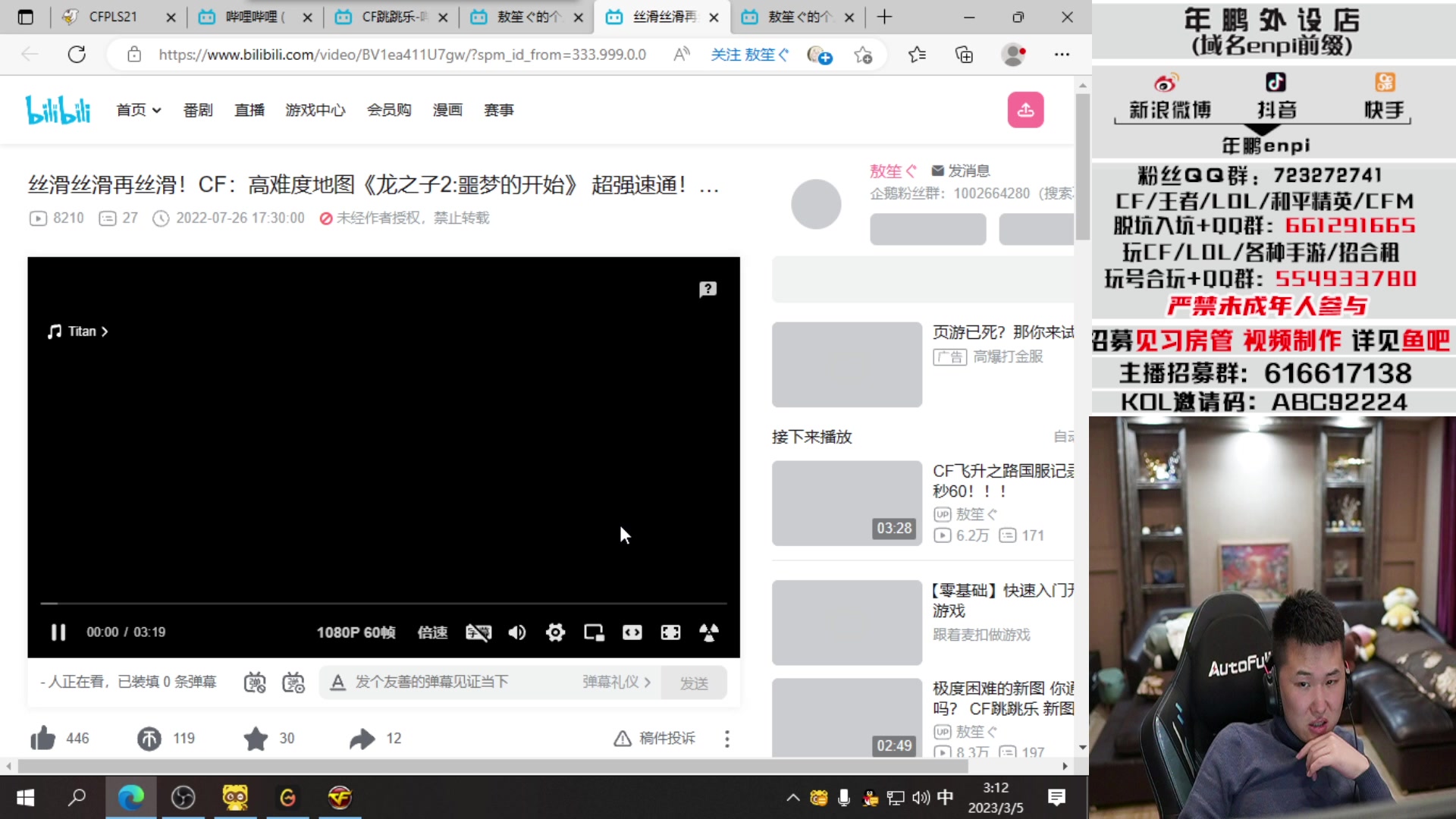Open player settings gear icon
1456x819 pixels.
tap(555, 632)
